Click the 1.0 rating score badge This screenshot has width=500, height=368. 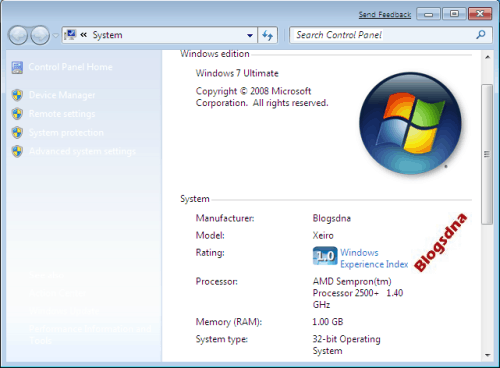click(325, 256)
